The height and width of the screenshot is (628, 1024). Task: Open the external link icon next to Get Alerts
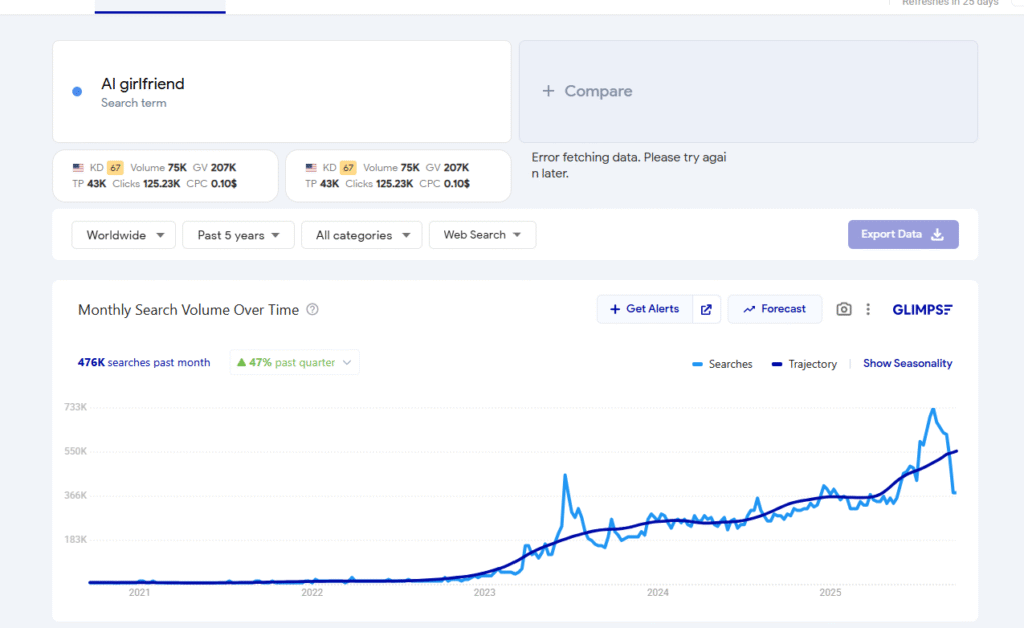pyautogui.click(x=705, y=310)
